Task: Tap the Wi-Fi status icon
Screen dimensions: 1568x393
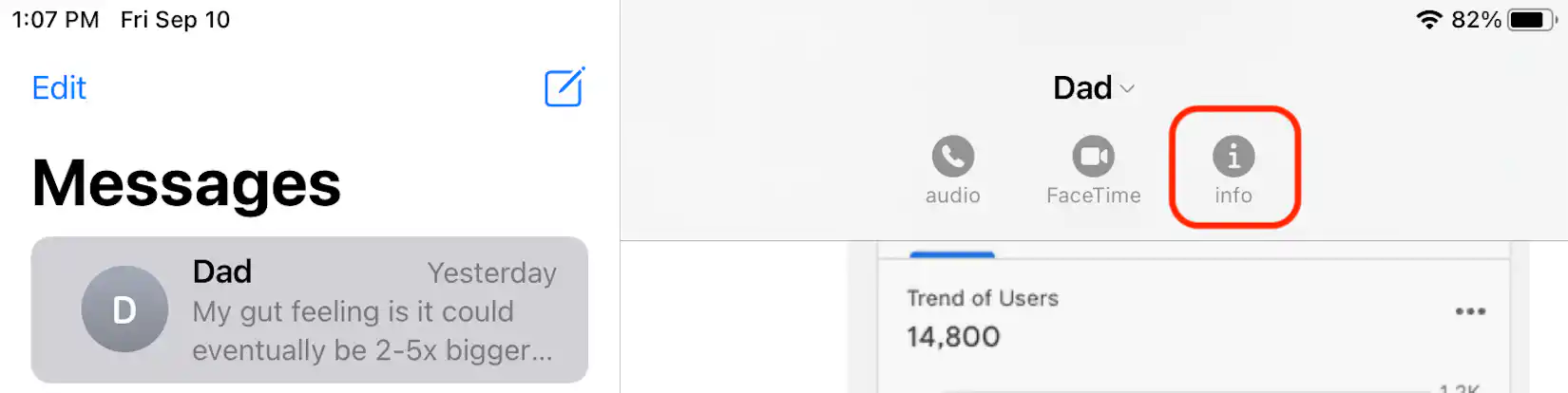Action: (x=1428, y=20)
